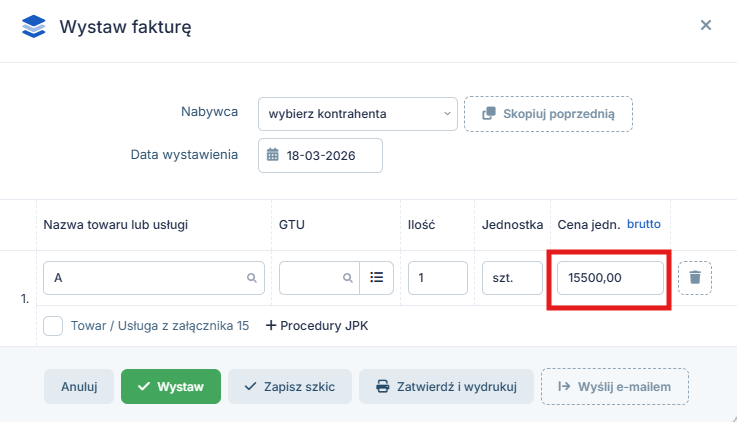
Task: Open the date picker calendar icon
Action: point(273,155)
